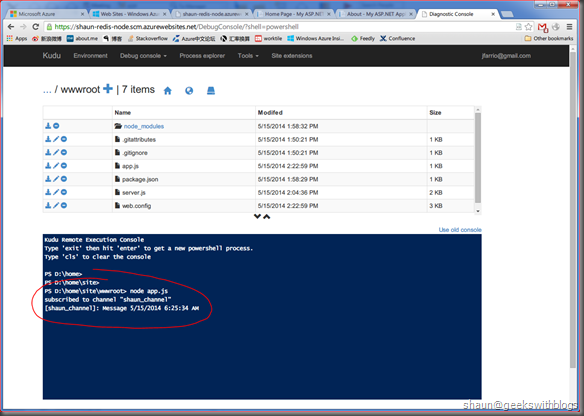The image size is (584, 416).
Task: Click Use old console link
Action: (x=460, y=230)
